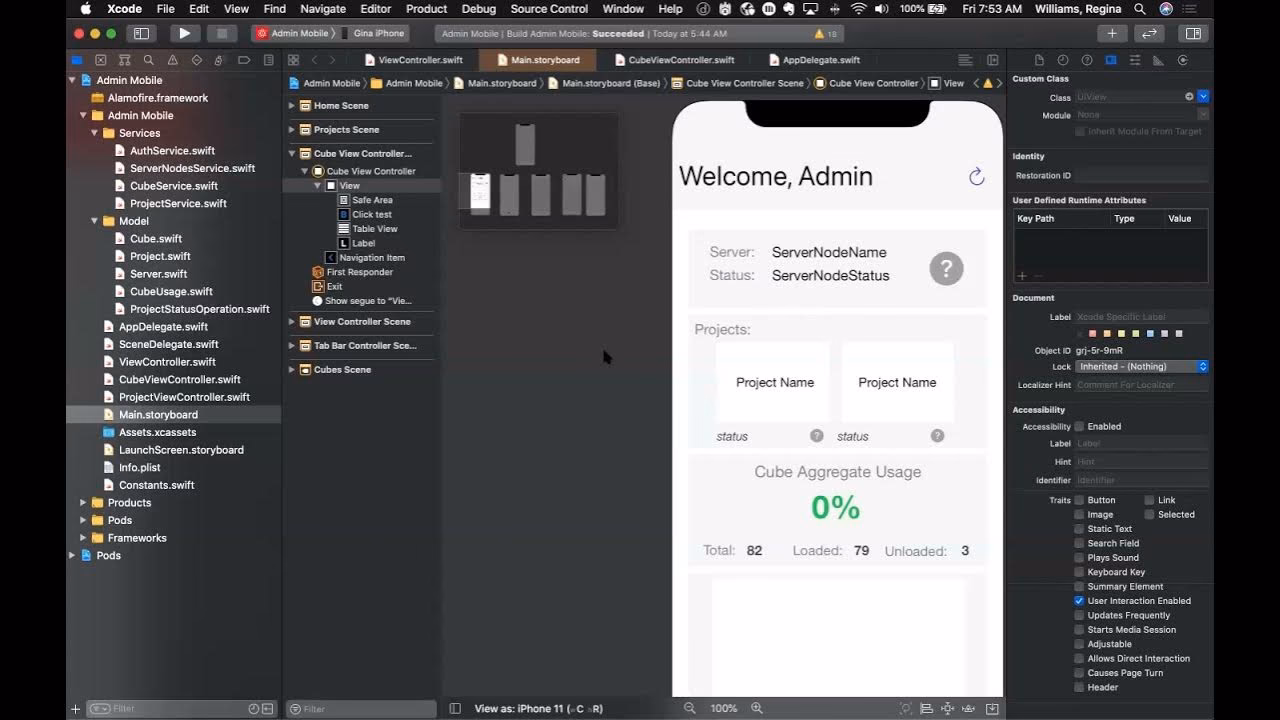Open the File inspector
The image size is (1280, 720).
1041,60
